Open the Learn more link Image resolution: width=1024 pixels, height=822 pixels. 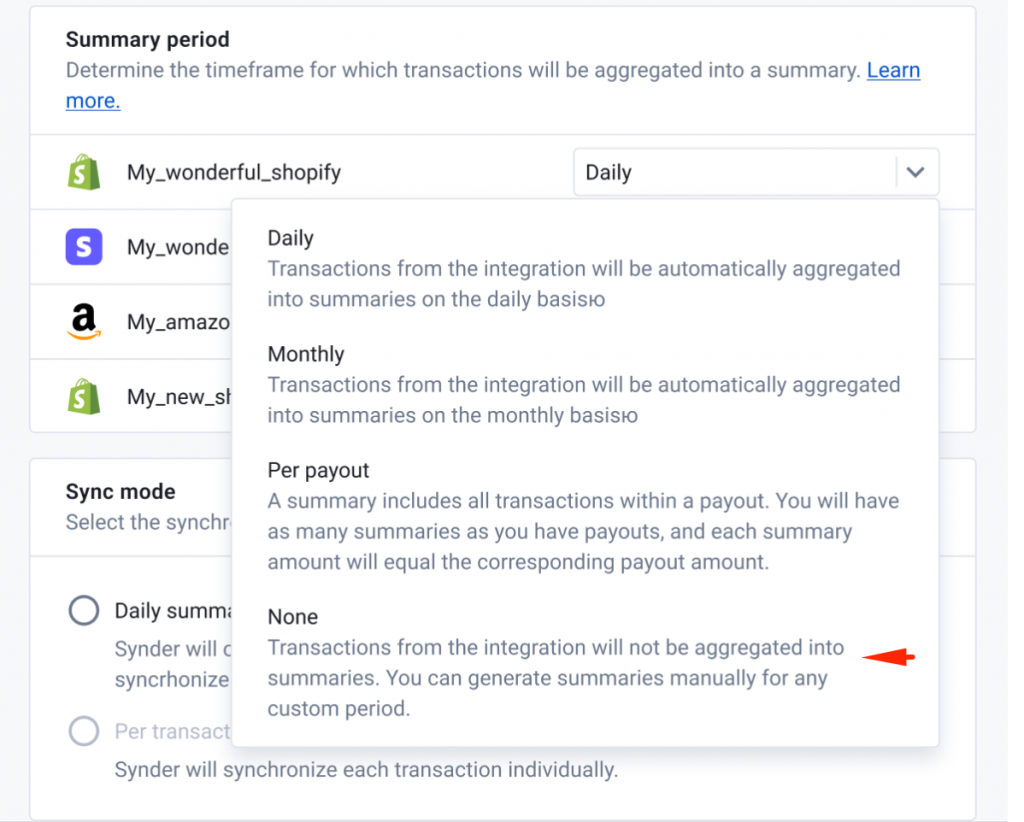[893, 71]
